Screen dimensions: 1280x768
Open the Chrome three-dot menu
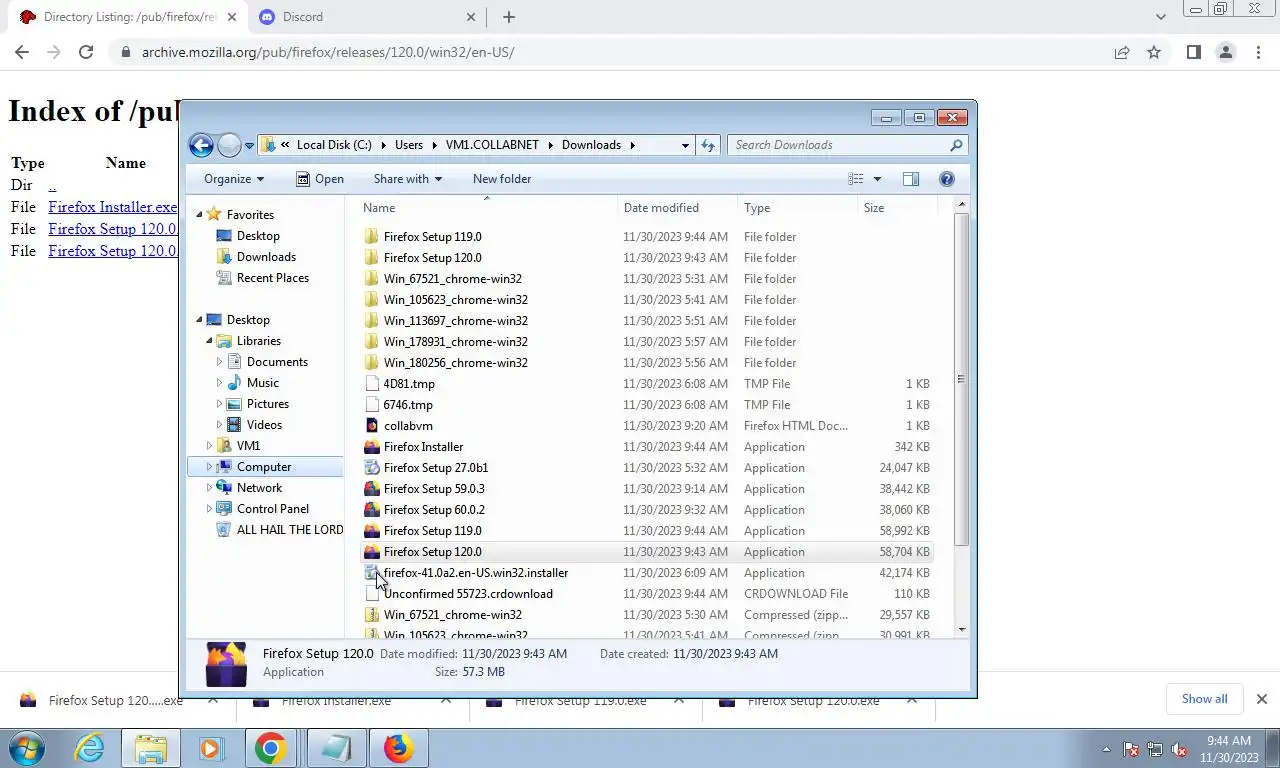click(x=1258, y=52)
